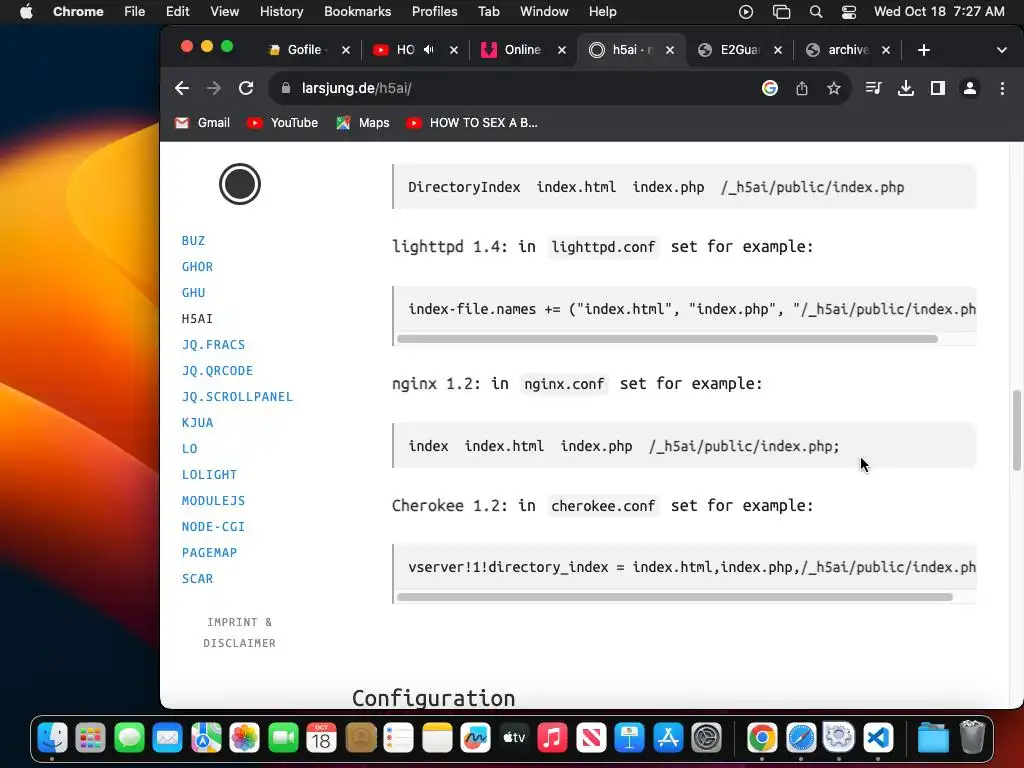Viewport: 1024px width, 768px height.
Task: View site information lock icon
Action: [x=285, y=88]
